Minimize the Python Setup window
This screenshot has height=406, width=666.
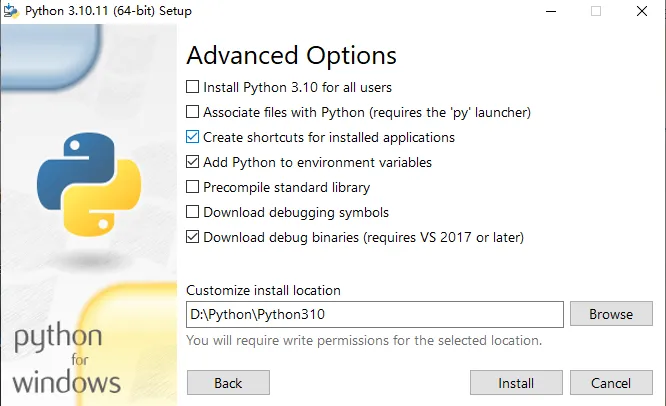550,11
